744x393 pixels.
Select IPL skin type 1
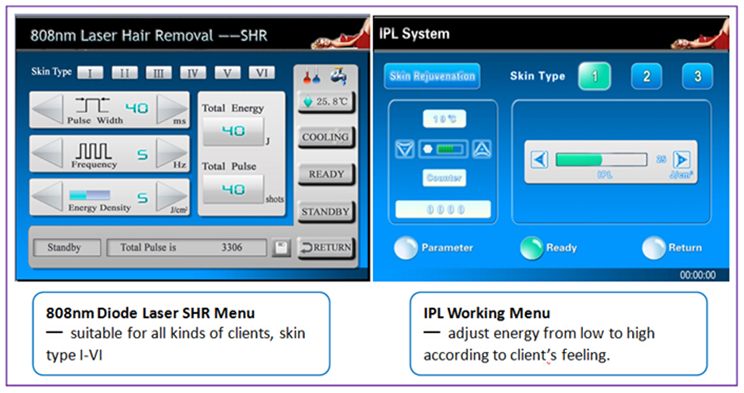tap(594, 76)
